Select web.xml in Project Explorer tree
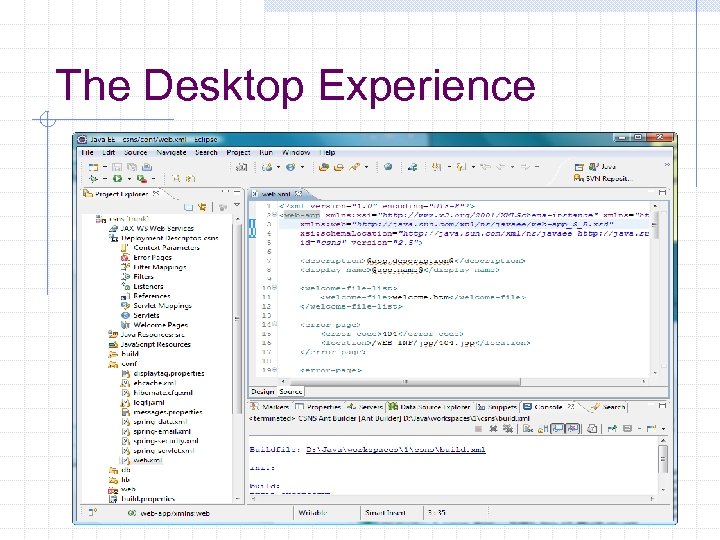Image resolution: width=720 pixels, height=540 pixels. (x=142, y=461)
